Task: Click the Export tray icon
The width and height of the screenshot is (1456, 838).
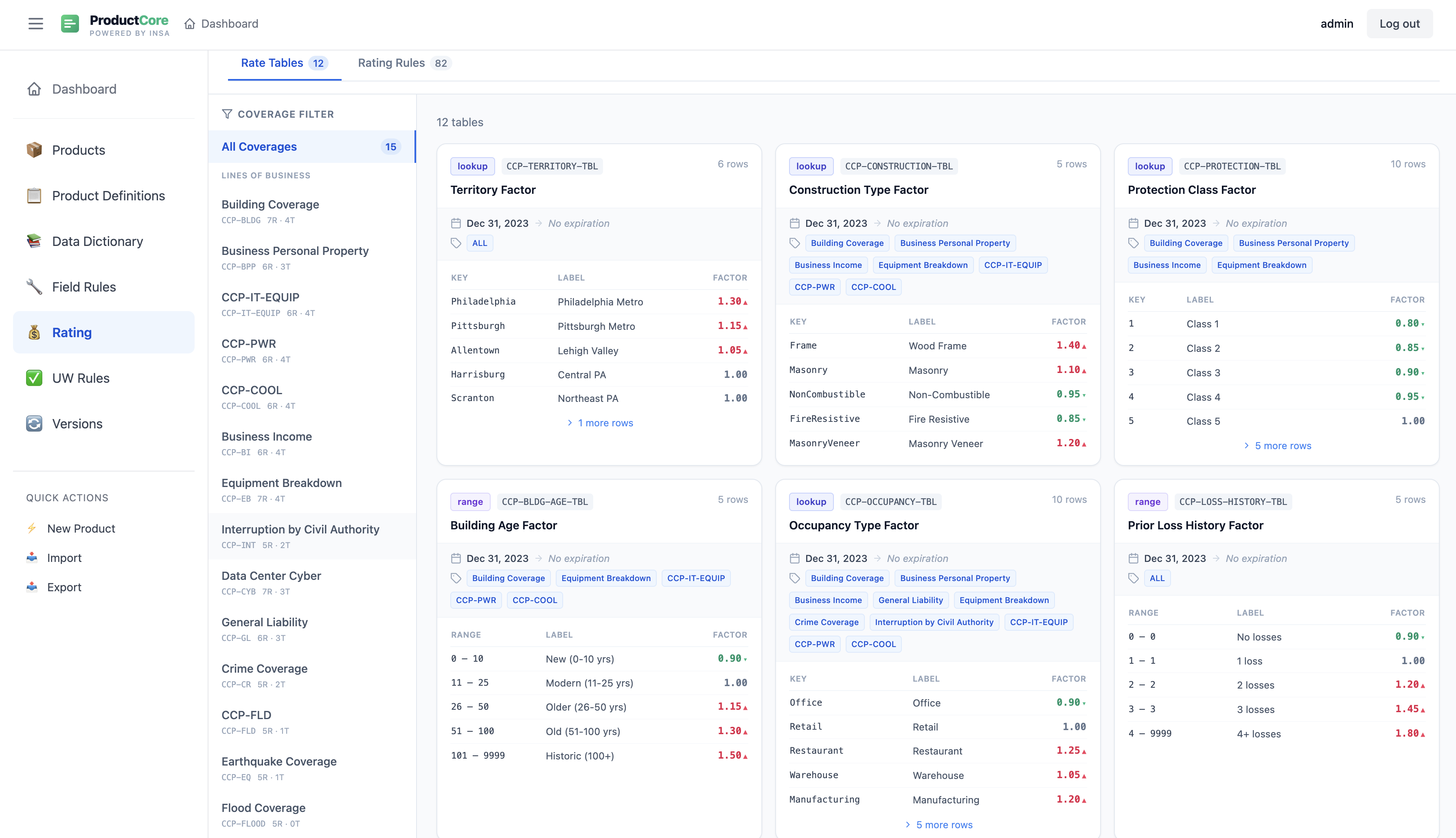Action: 32,587
